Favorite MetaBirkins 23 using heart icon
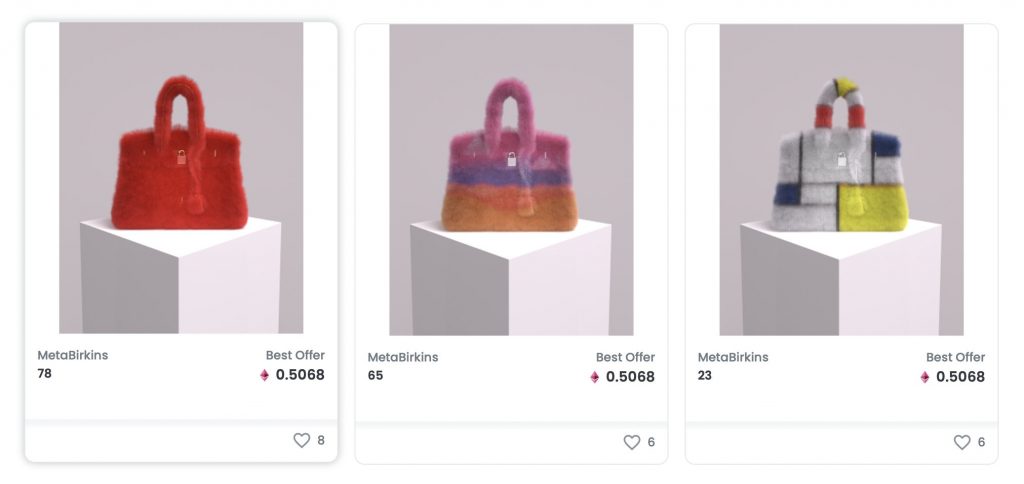 [x=961, y=442]
